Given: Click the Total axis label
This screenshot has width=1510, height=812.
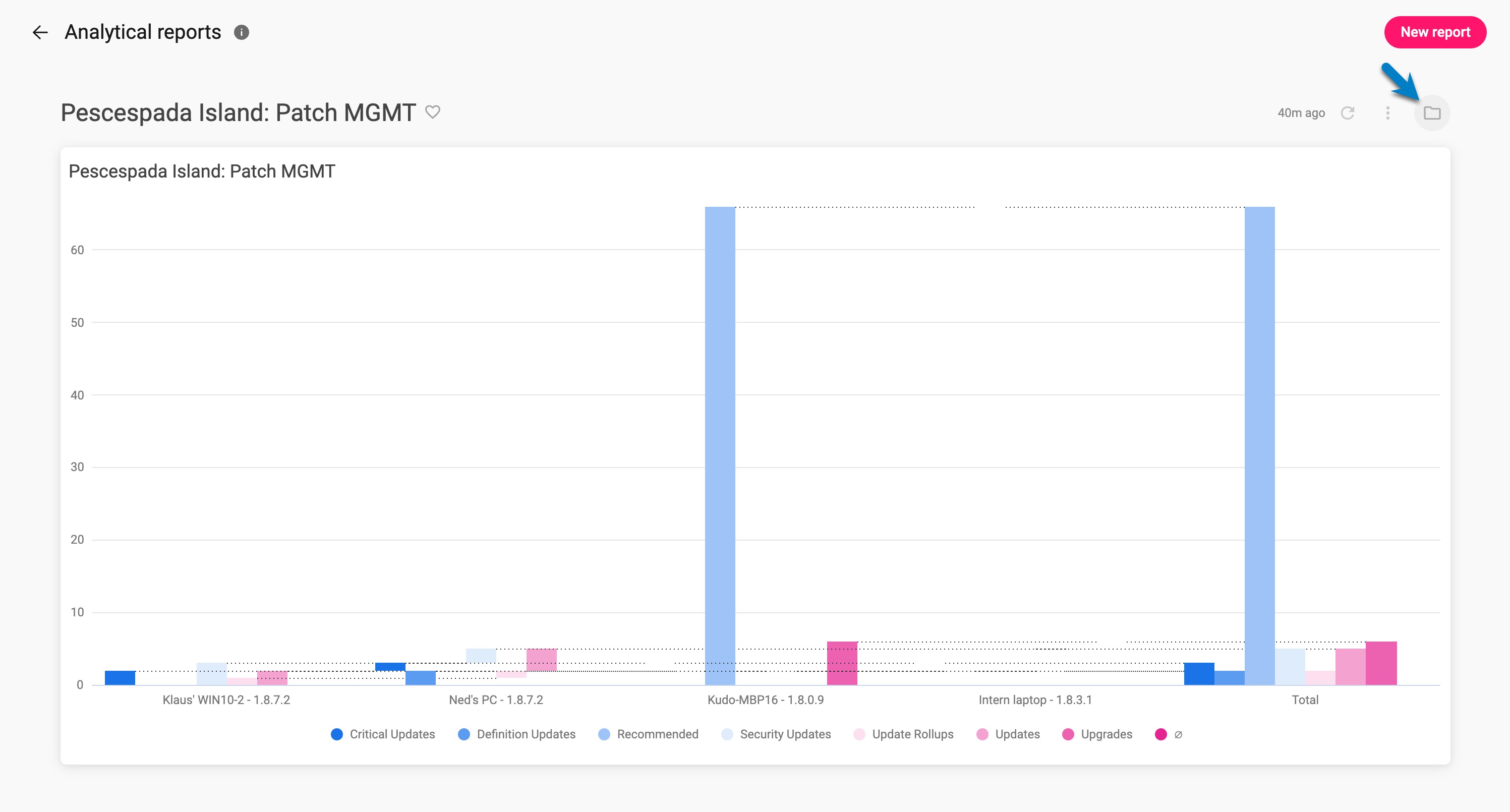Looking at the screenshot, I should (x=1305, y=700).
